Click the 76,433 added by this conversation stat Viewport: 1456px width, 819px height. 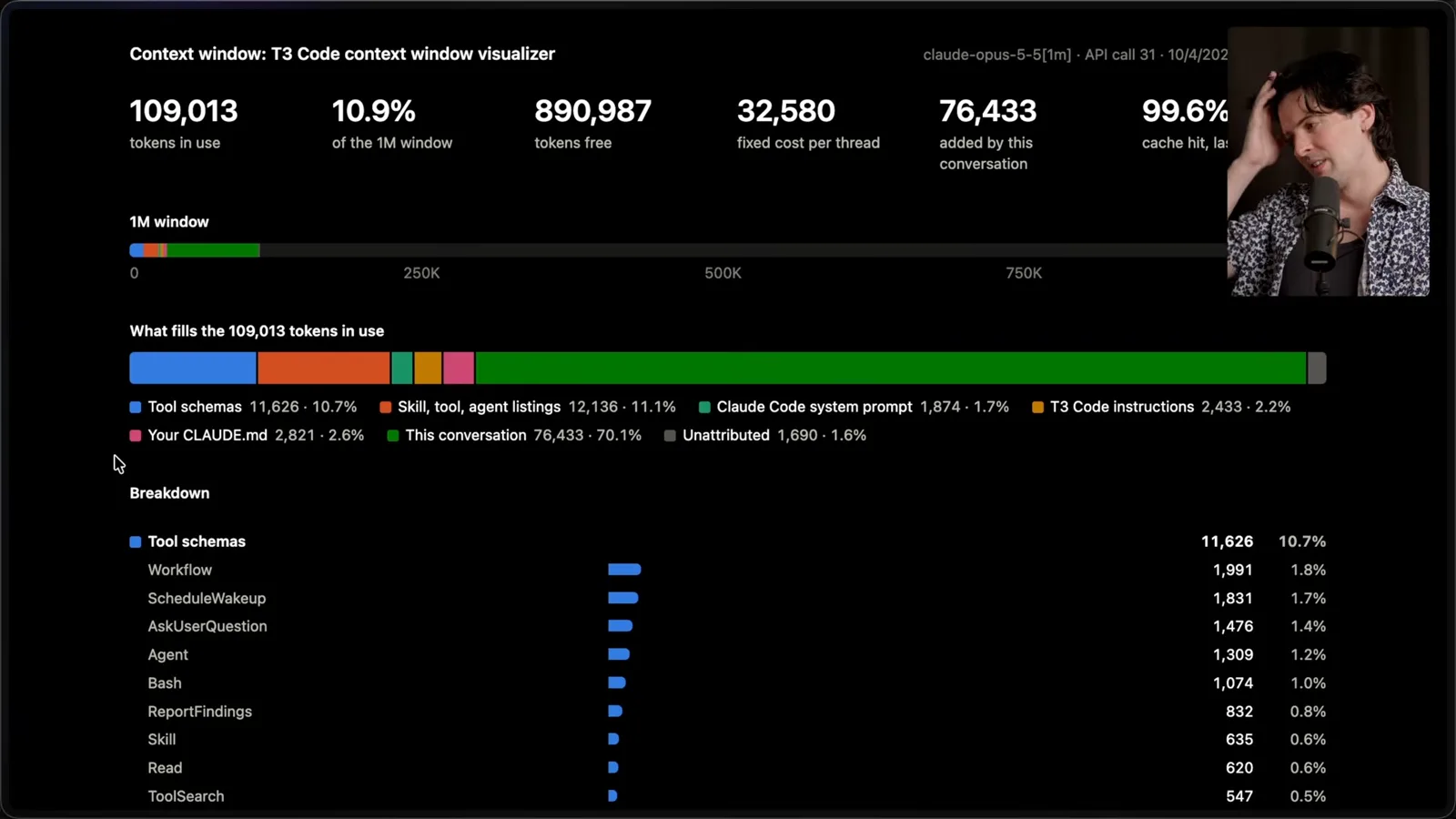(x=988, y=134)
